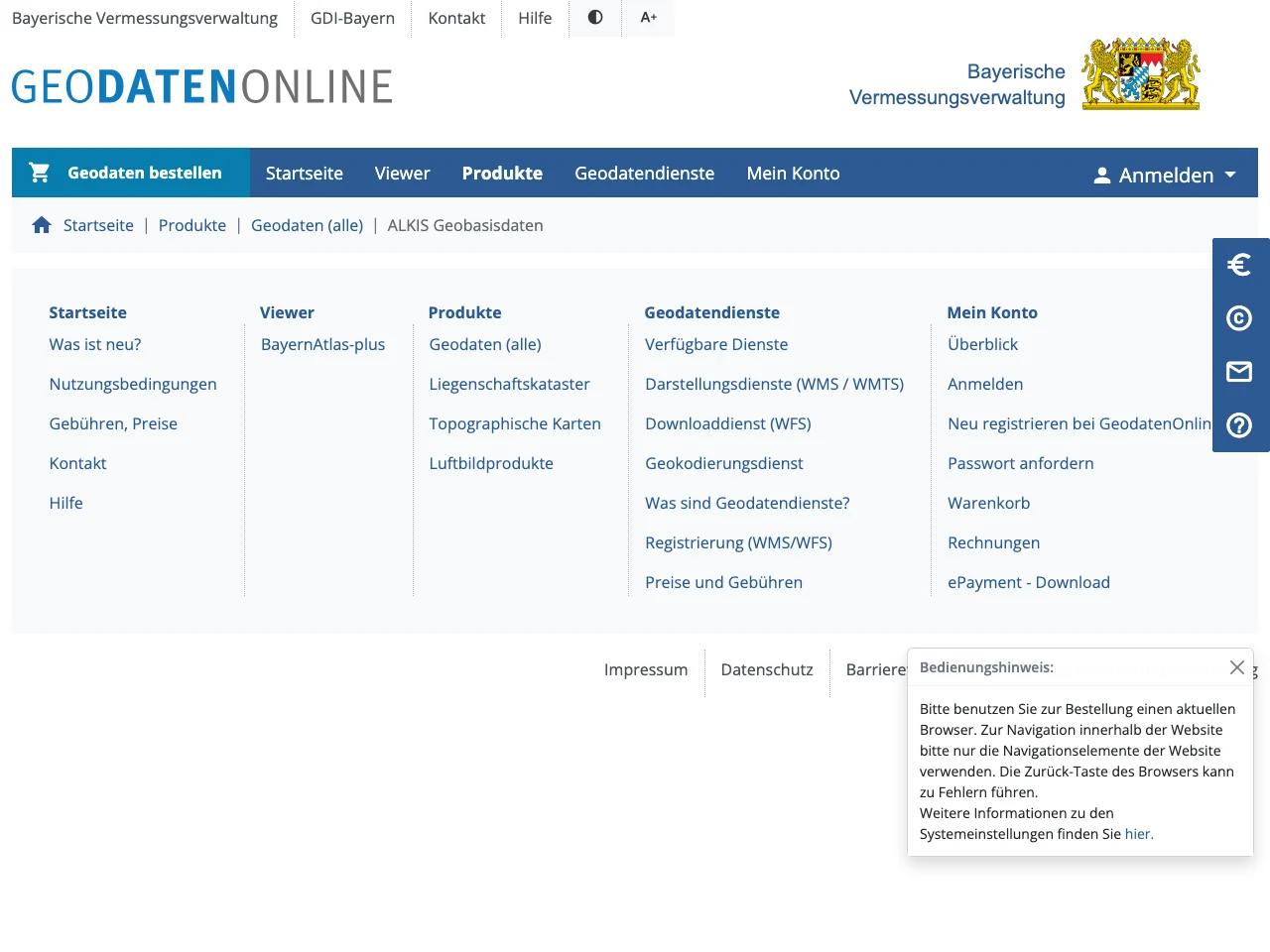
Task: Toggle the high contrast mode icon
Action: pos(595,17)
